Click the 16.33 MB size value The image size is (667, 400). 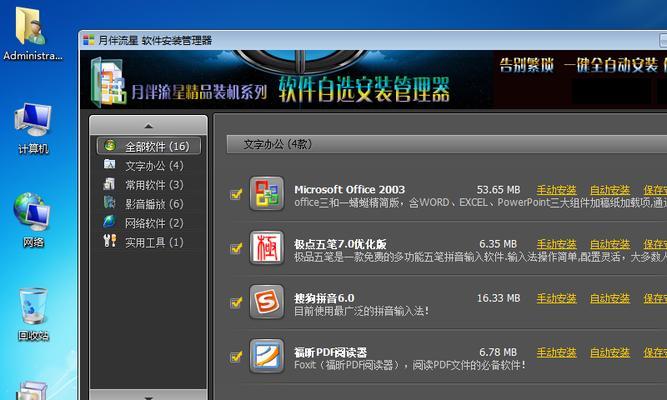point(498,298)
